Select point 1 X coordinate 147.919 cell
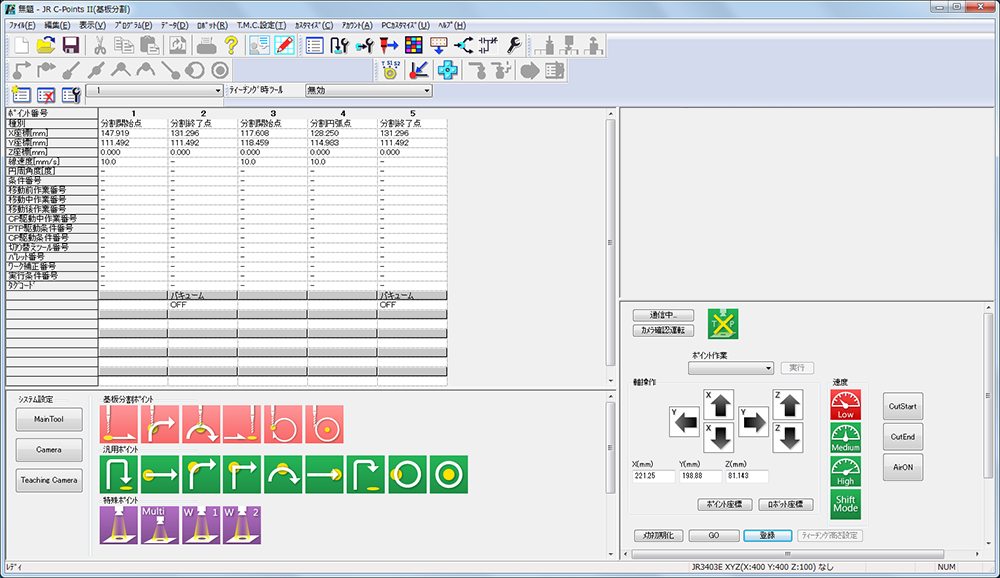Image resolution: width=1000 pixels, height=578 pixels. coord(133,133)
